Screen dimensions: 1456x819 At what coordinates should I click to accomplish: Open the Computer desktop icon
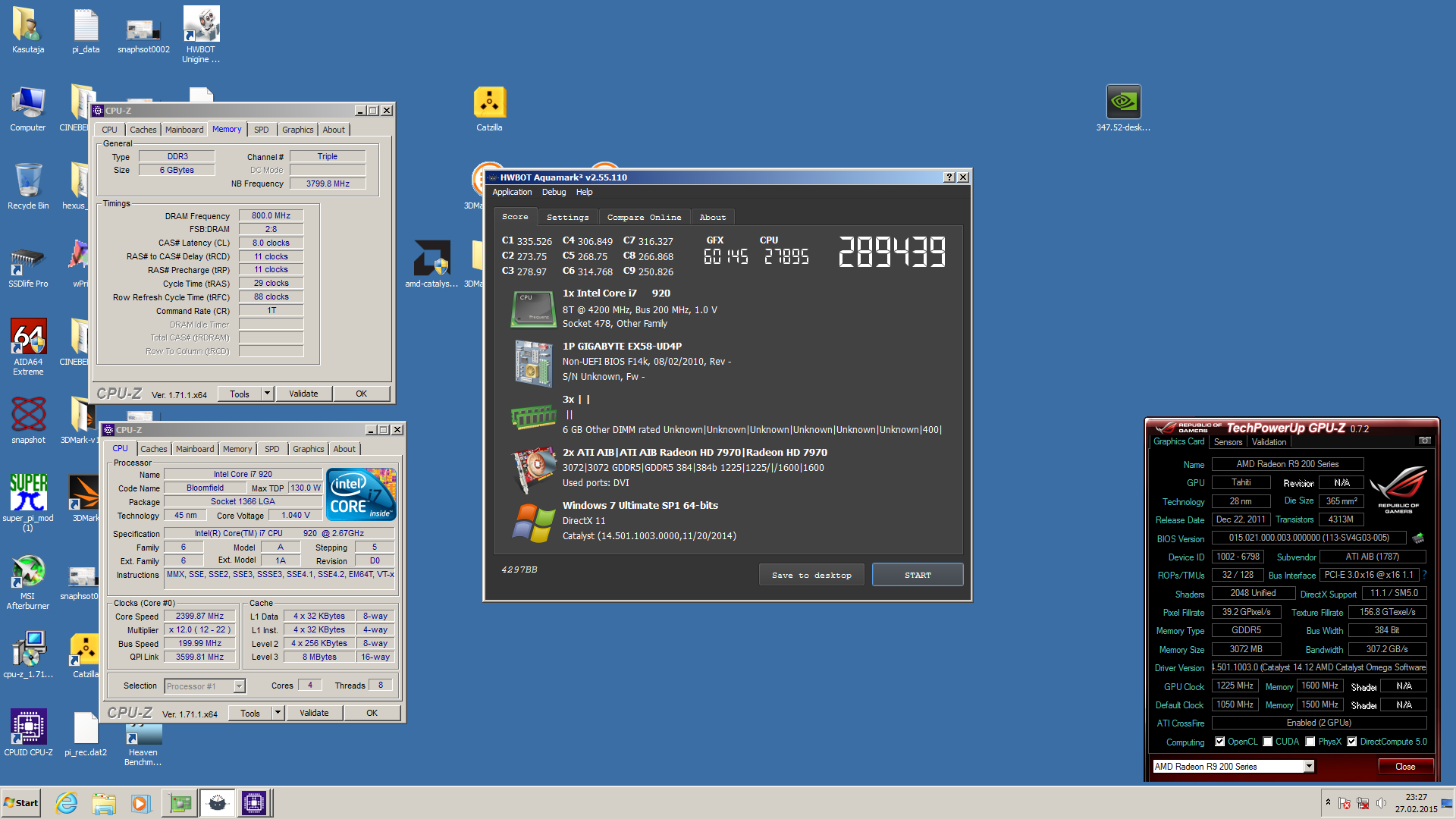28,108
